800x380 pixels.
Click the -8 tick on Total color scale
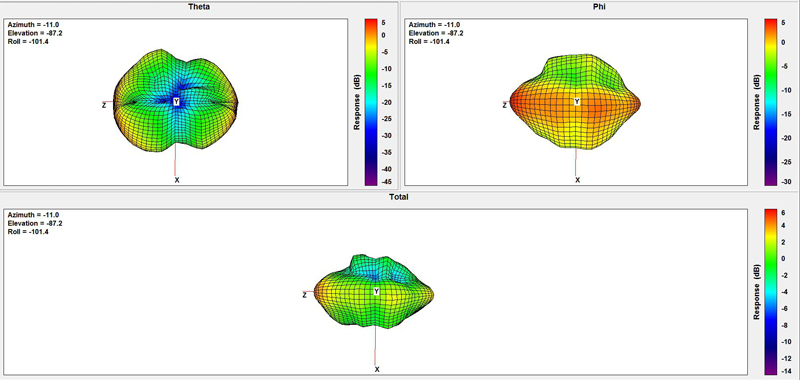coord(785,324)
